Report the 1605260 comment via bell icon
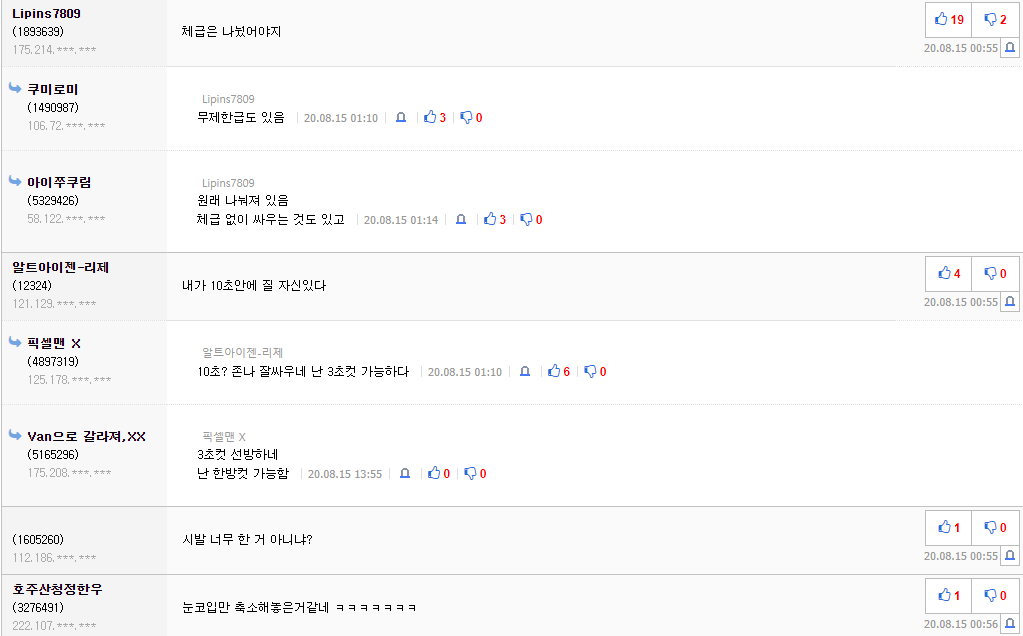 point(1010,556)
